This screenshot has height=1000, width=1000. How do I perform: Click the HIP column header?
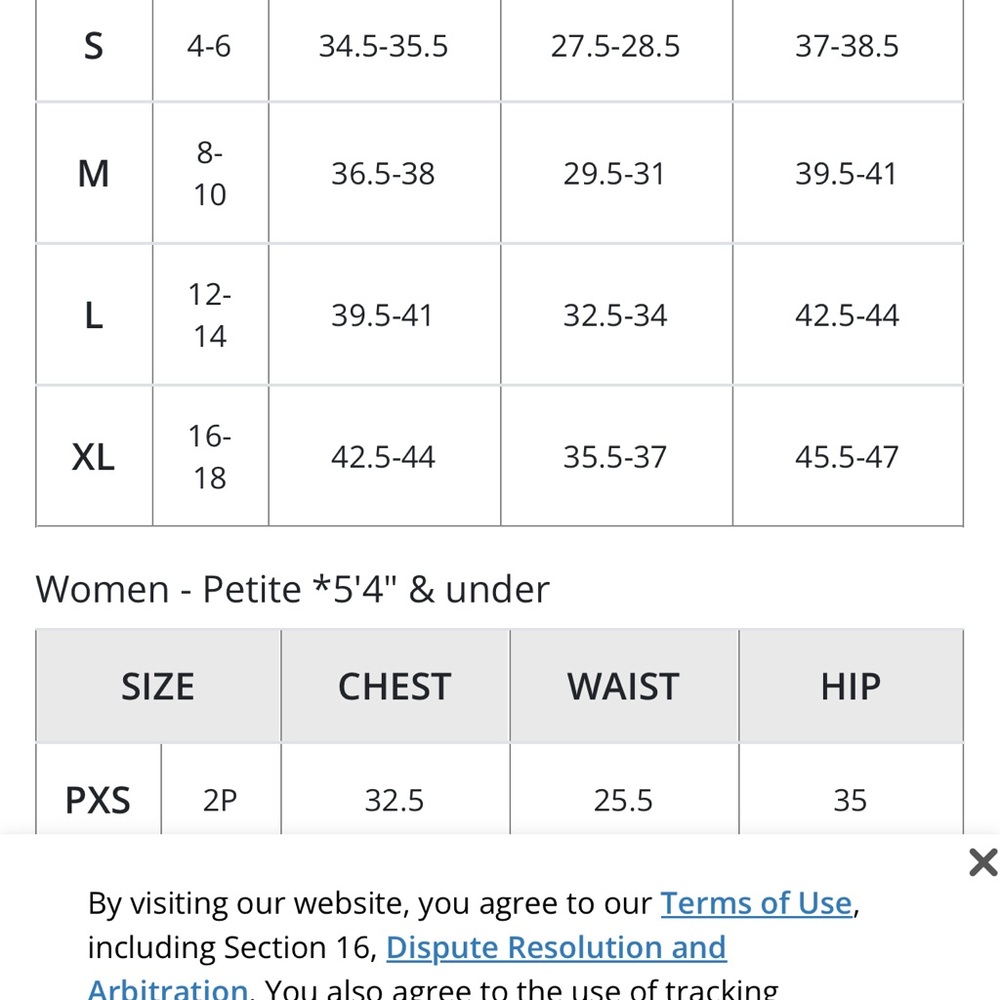pyautogui.click(x=851, y=686)
